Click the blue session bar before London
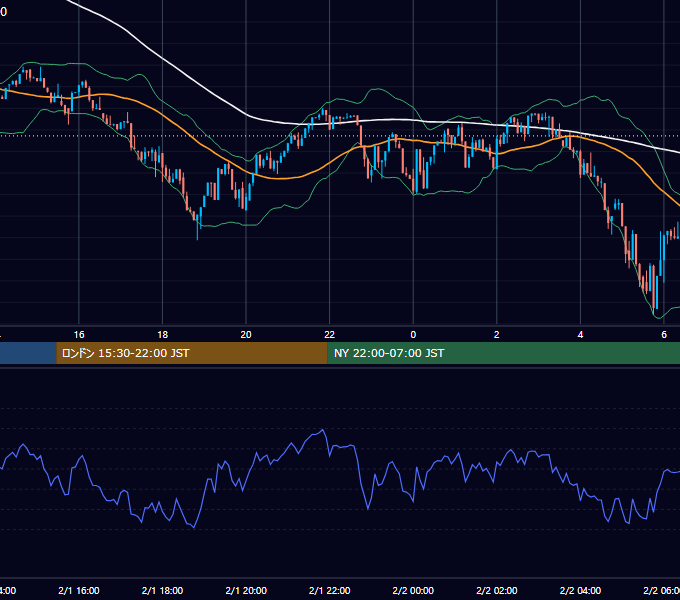 28,353
